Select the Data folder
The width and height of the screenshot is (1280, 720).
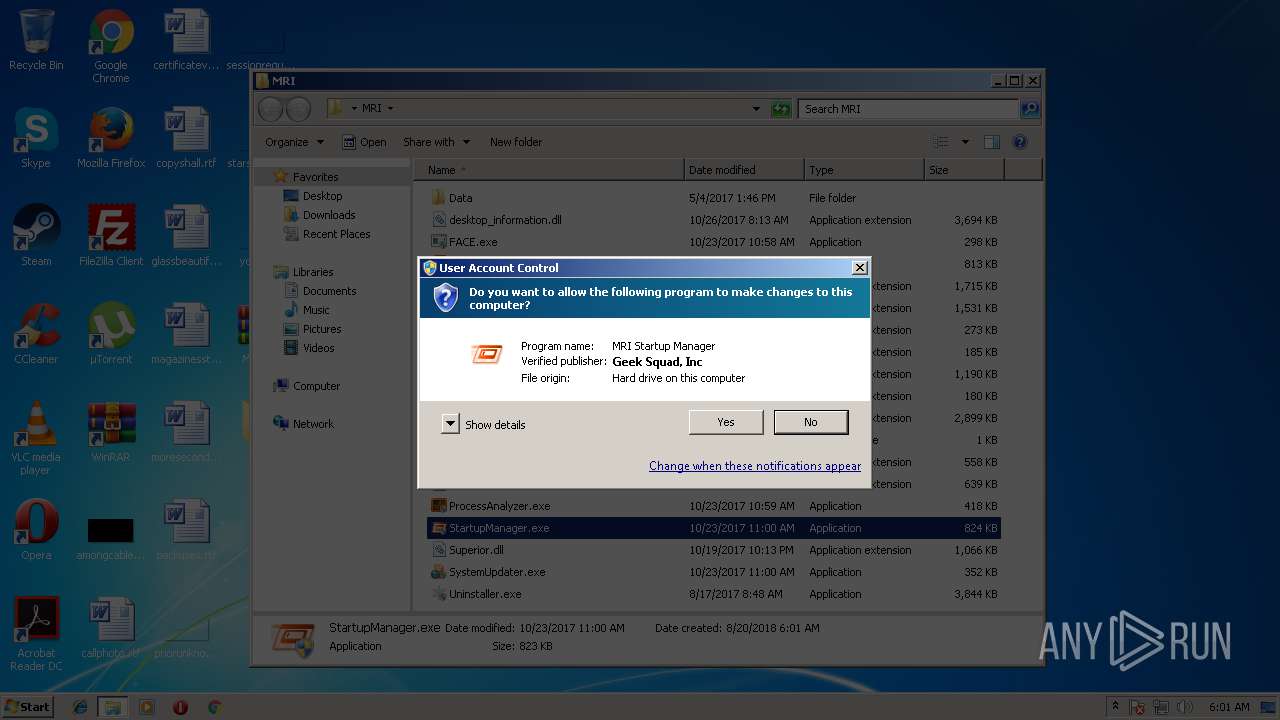(714, 198)
